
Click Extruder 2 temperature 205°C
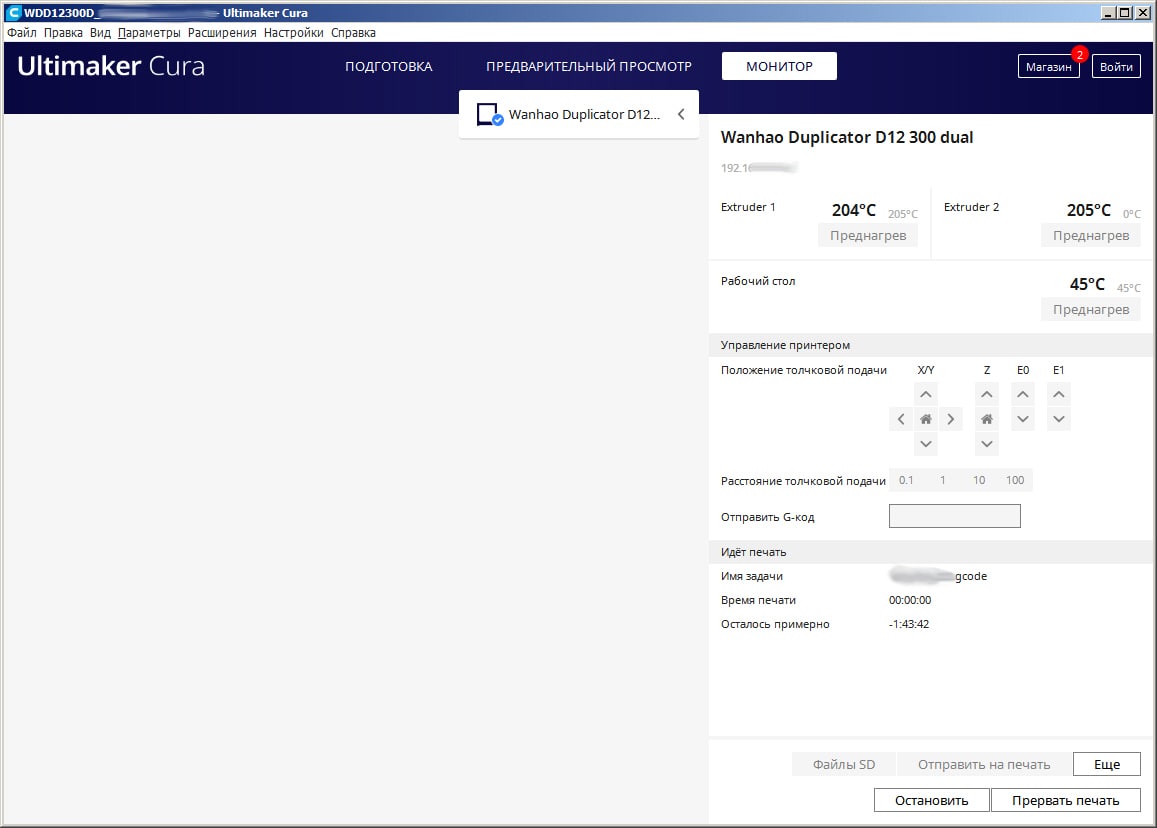(x=1088, y=210)
